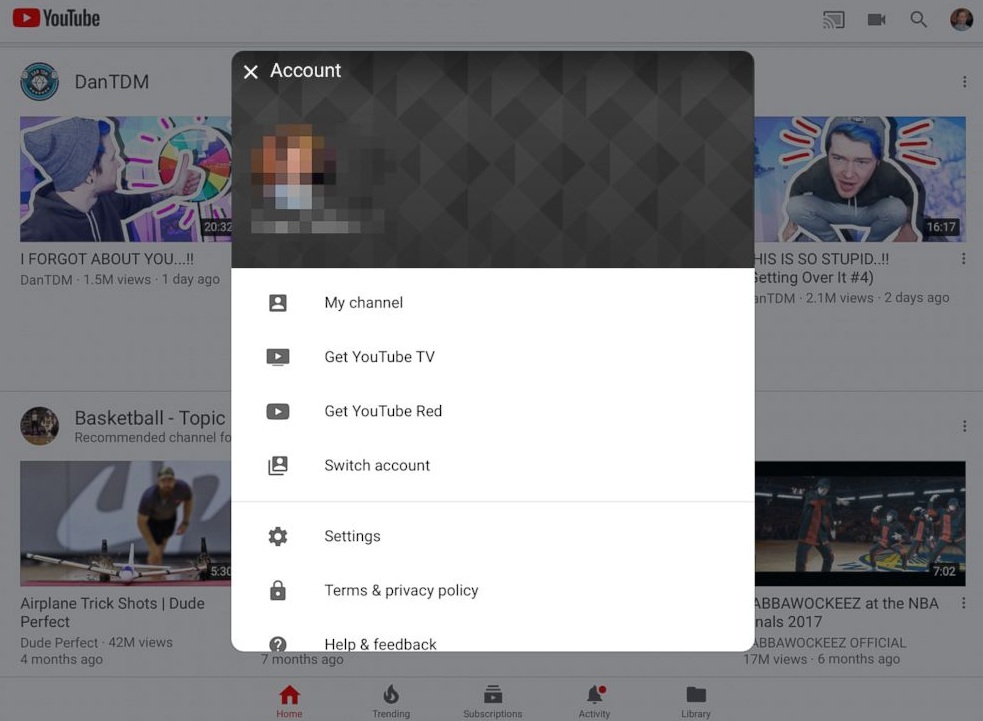The height and width of the screenshot is (721, 983).
Task: Click the profile avatar in top bar
Action: [x=961, y=19]
